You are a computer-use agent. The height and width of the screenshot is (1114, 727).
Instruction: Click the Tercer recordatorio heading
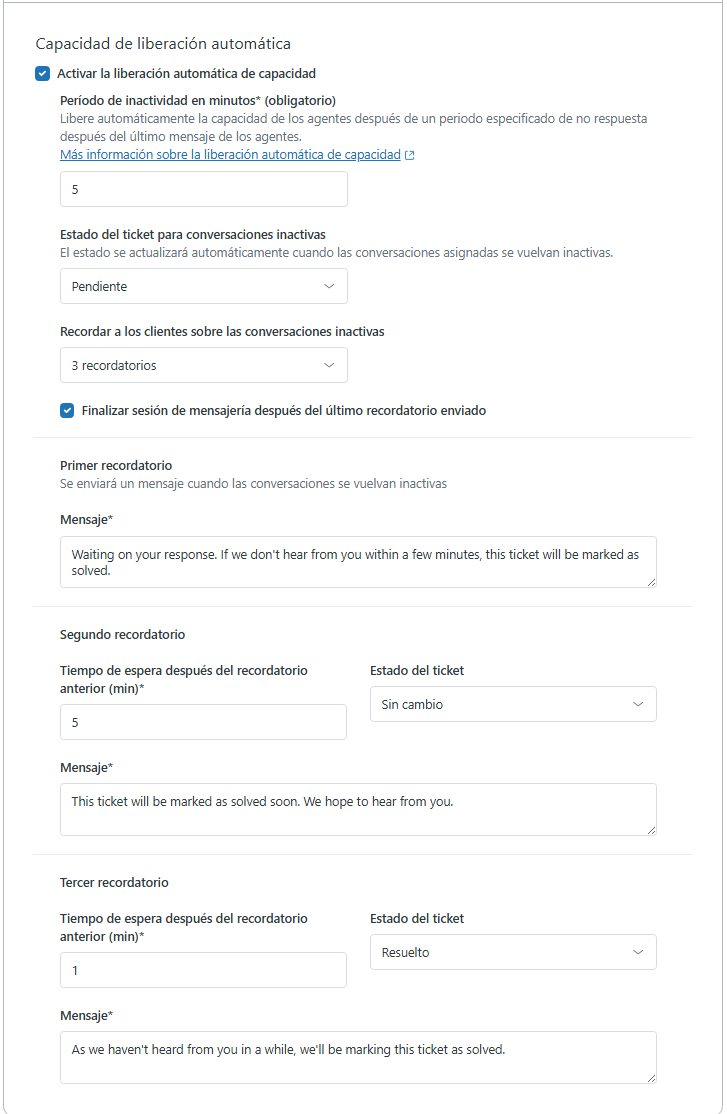click(114, 882)
